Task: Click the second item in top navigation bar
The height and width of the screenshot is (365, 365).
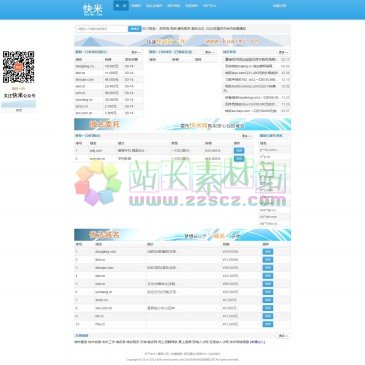Action: pos(136,6)
